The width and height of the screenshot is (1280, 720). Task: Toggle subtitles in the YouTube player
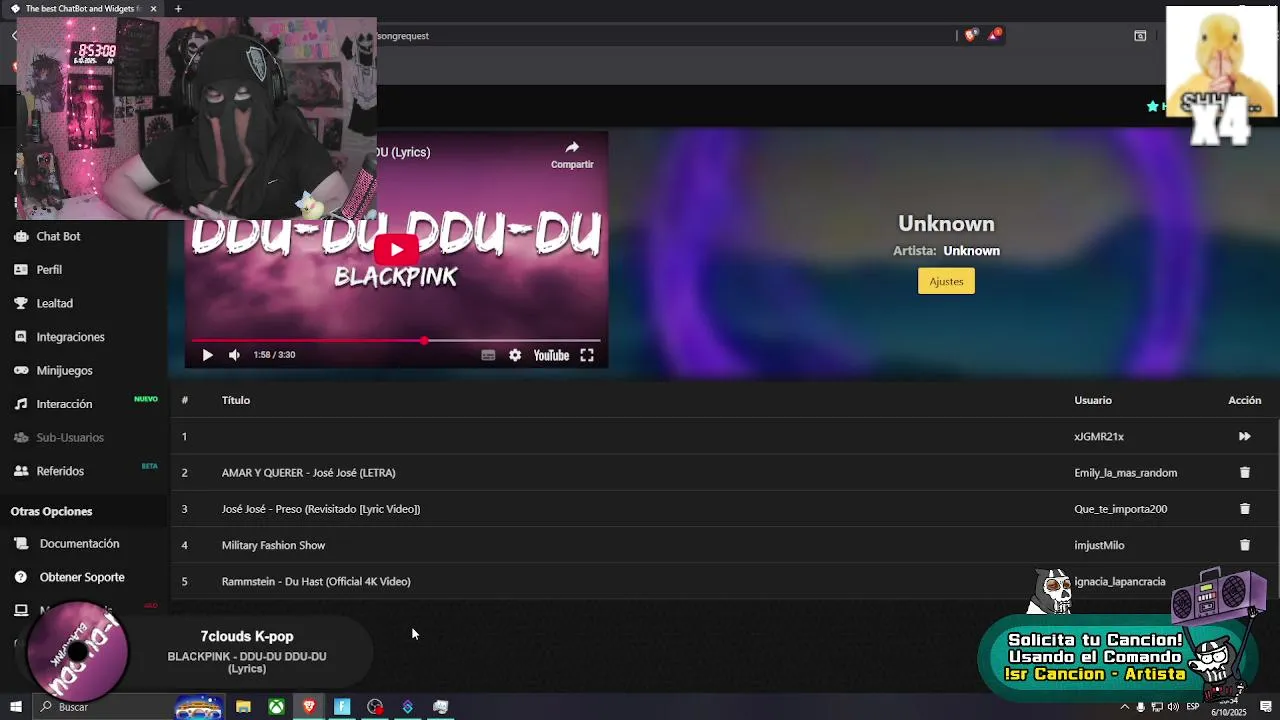coord(488,355)
